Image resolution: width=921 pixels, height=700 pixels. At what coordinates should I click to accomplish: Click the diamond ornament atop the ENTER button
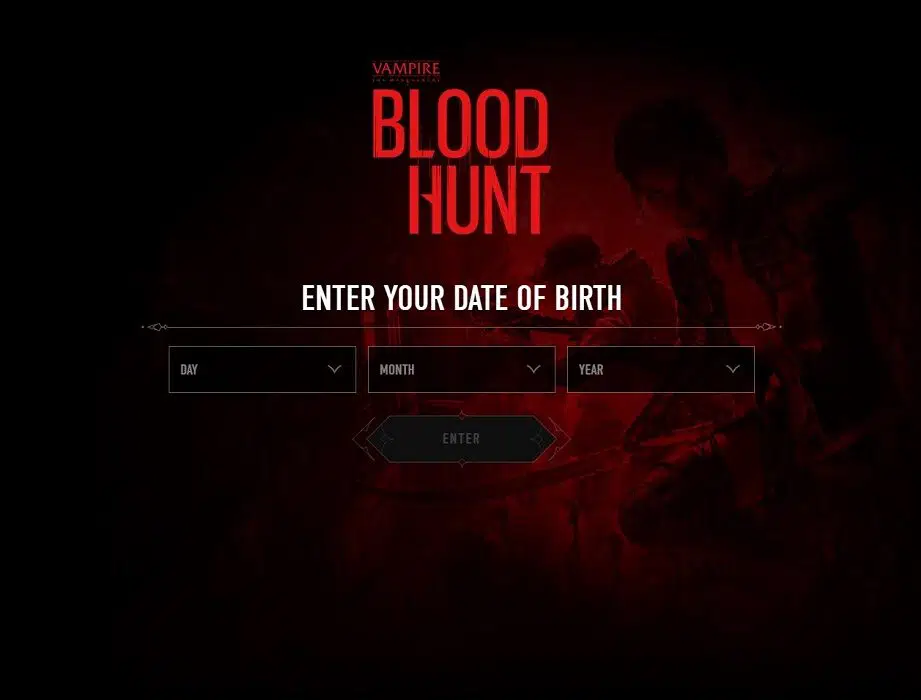point(462,415)
